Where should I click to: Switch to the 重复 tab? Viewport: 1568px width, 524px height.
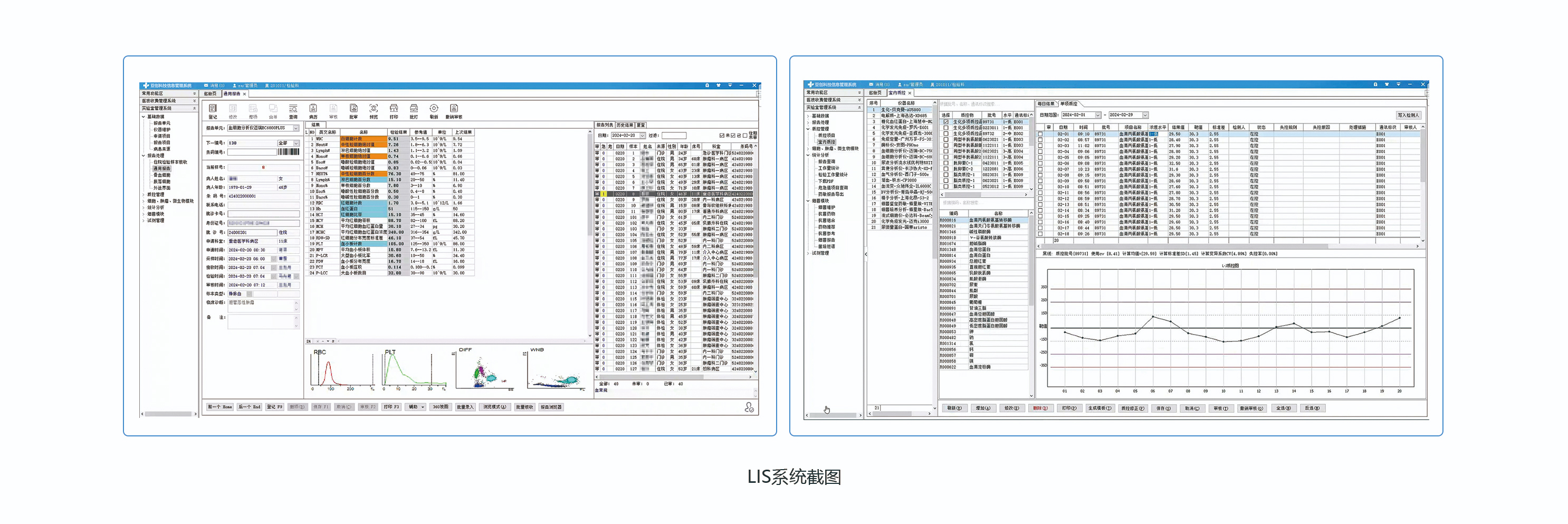coord(640,126)
